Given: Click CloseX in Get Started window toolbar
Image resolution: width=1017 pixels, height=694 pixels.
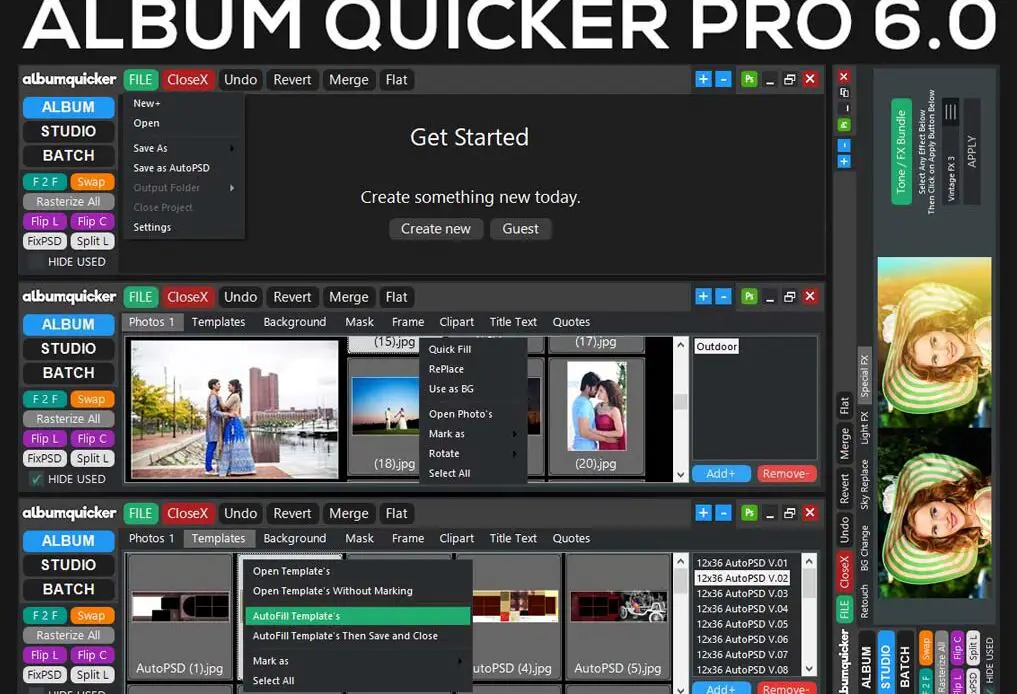Looking at the screenshot, I should (x=187, y=80).
